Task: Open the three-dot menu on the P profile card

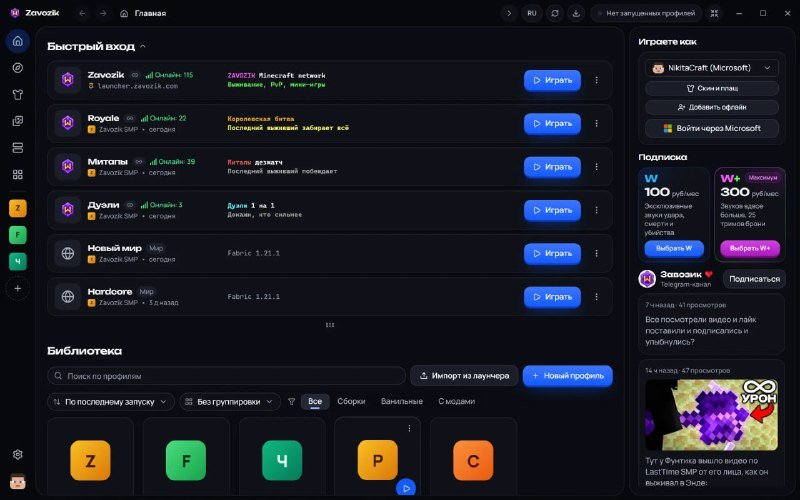Action: click(409, 429)
